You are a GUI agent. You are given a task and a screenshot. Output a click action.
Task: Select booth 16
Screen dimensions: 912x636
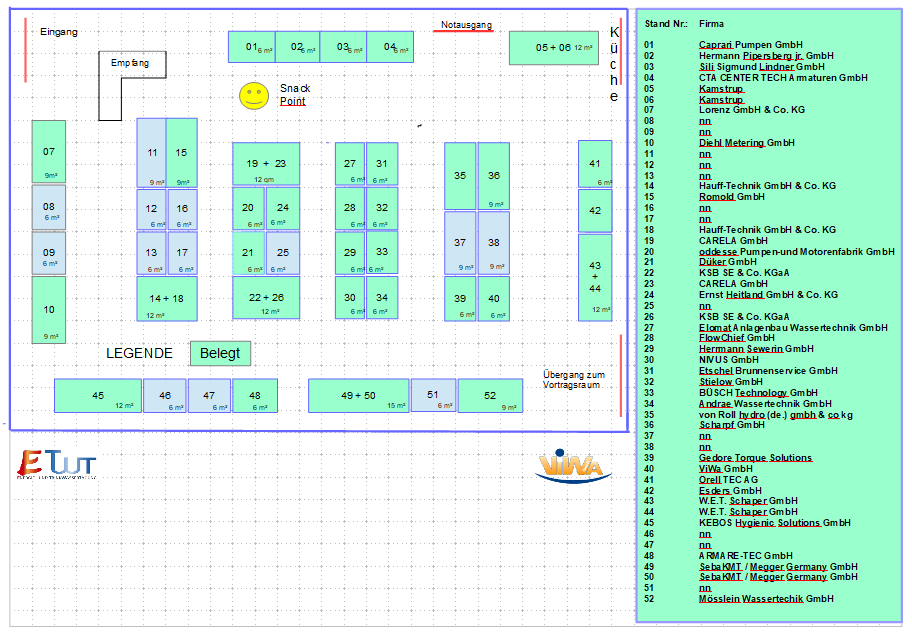[183, 209]
